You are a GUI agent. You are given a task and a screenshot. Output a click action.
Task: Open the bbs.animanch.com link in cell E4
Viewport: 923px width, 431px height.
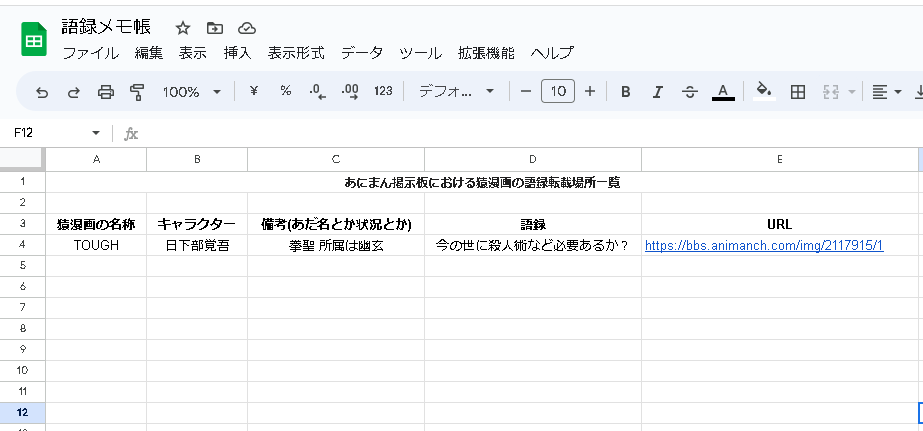point(763,245)
